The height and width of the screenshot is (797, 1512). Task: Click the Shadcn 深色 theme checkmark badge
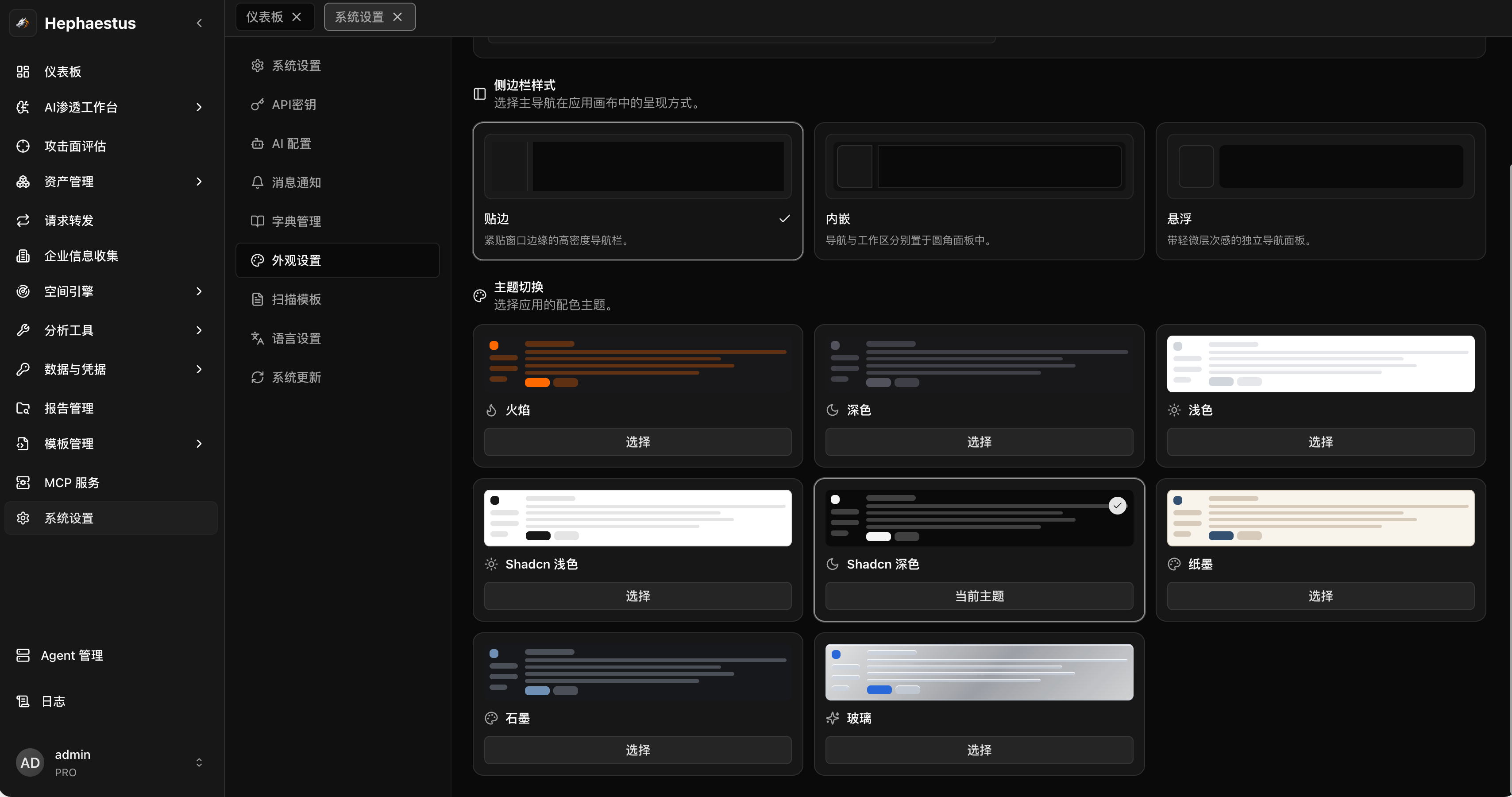click(x=1117, y=506)
